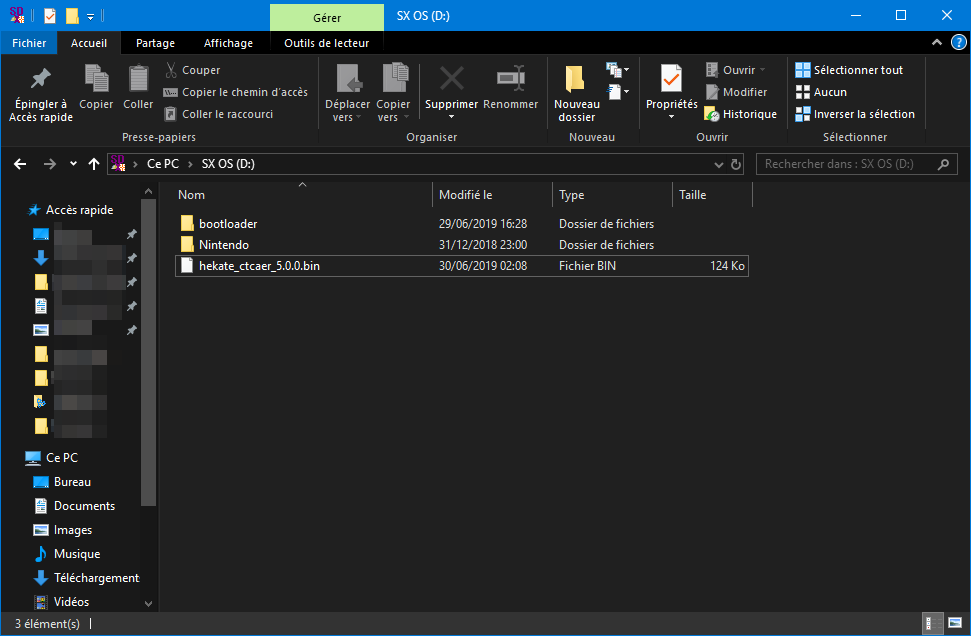The image size is (971, 636).
Task: Cut selection with Couper
Action: (x=193, y=70)
